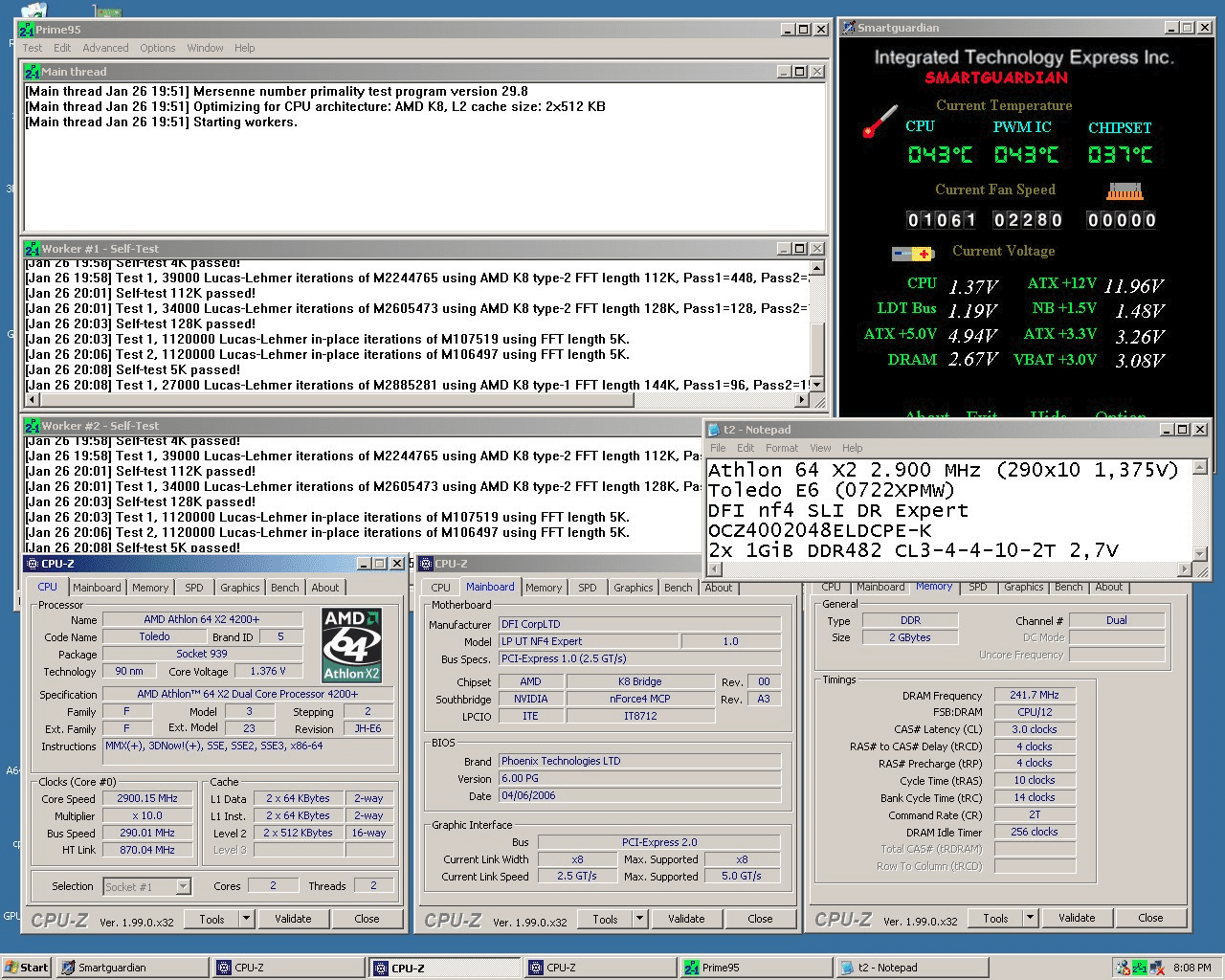Screen dimensions: 1225x980
Task: Click the Notepad vertical scroll down arrow
Action: [x=1200, y=553]
